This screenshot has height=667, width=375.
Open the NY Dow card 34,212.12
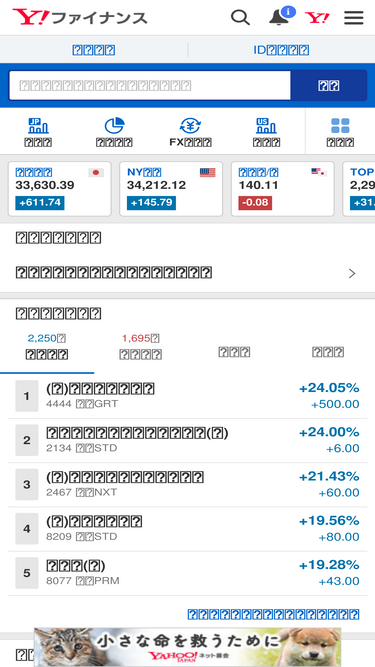point(171,189)
